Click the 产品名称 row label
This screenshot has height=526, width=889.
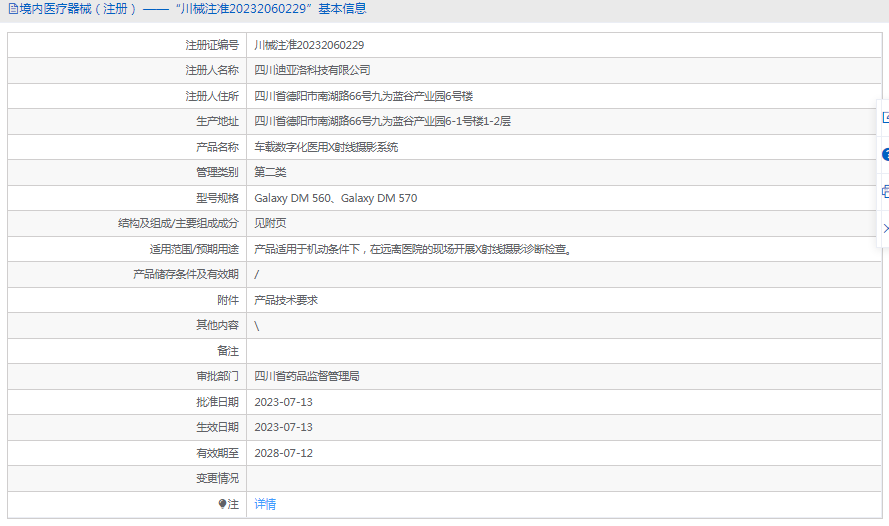pyautogui.click(x=218, y=147)
